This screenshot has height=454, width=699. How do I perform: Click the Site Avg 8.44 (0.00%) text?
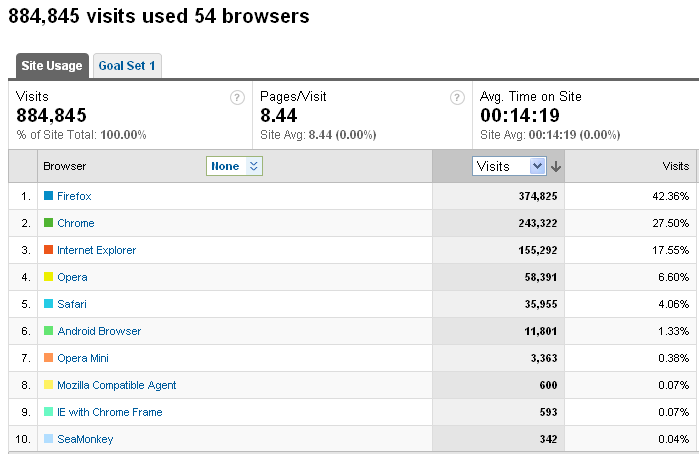[x=318, y=135]
